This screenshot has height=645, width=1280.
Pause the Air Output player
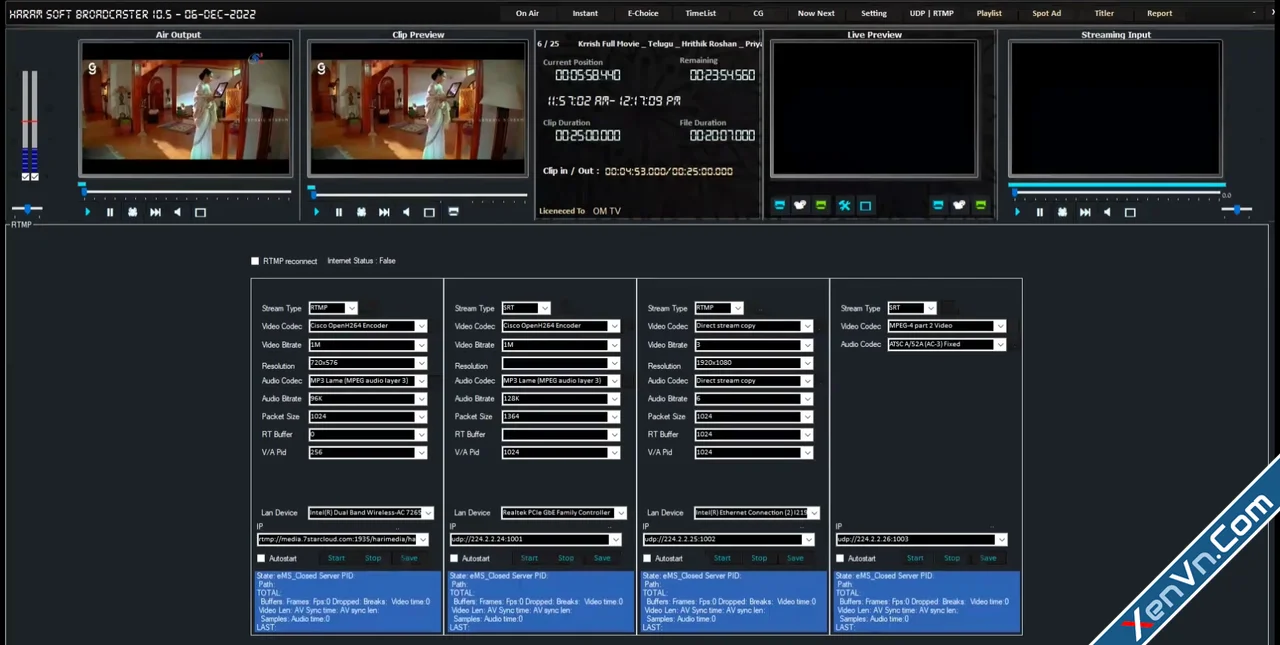tap(110, 212)
